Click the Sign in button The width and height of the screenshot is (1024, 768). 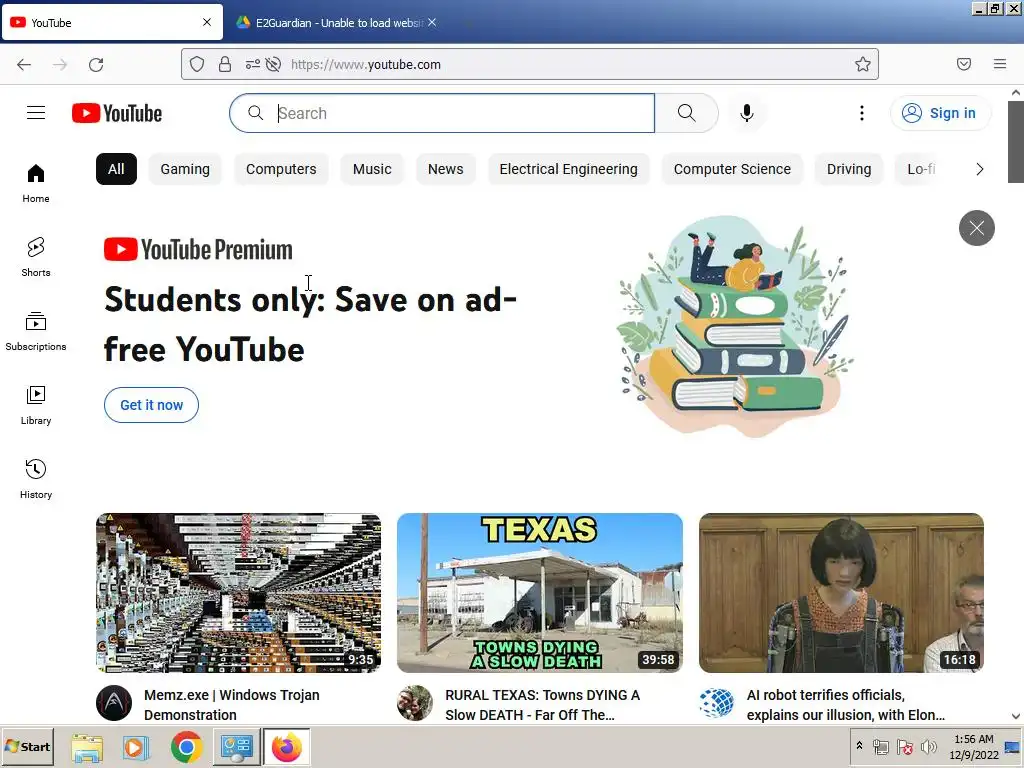940,113
